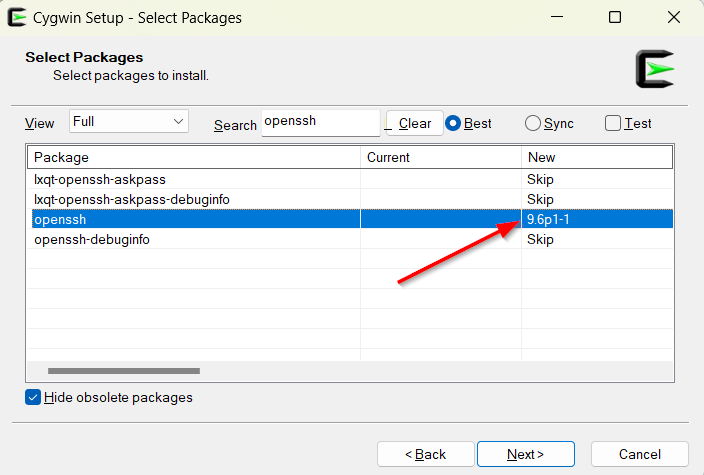
Task: Open Skip dropdown for openssh-debuginfo
Action: [596, 239]
